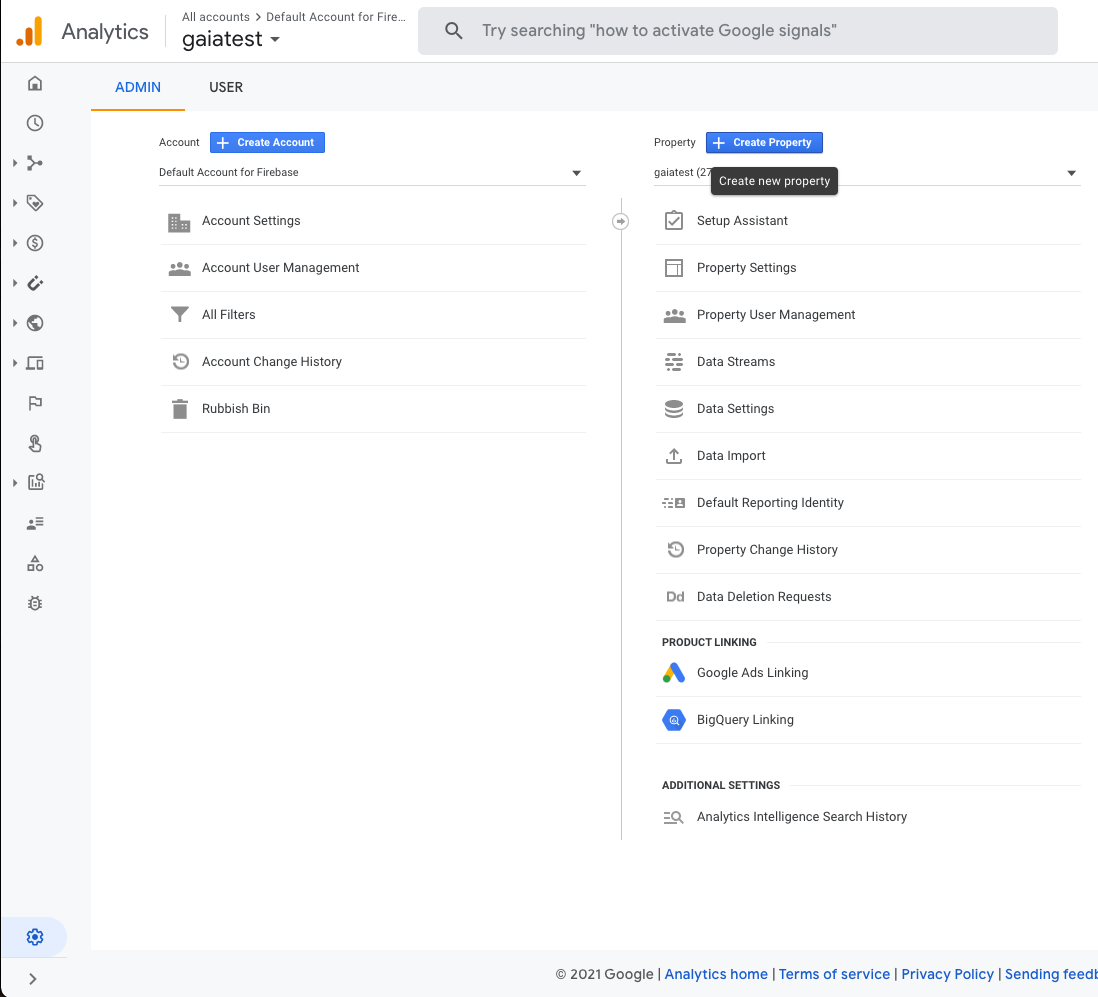Expand the Analysis sidebar section arrow
1098x997 pixels.
(15, 482)
